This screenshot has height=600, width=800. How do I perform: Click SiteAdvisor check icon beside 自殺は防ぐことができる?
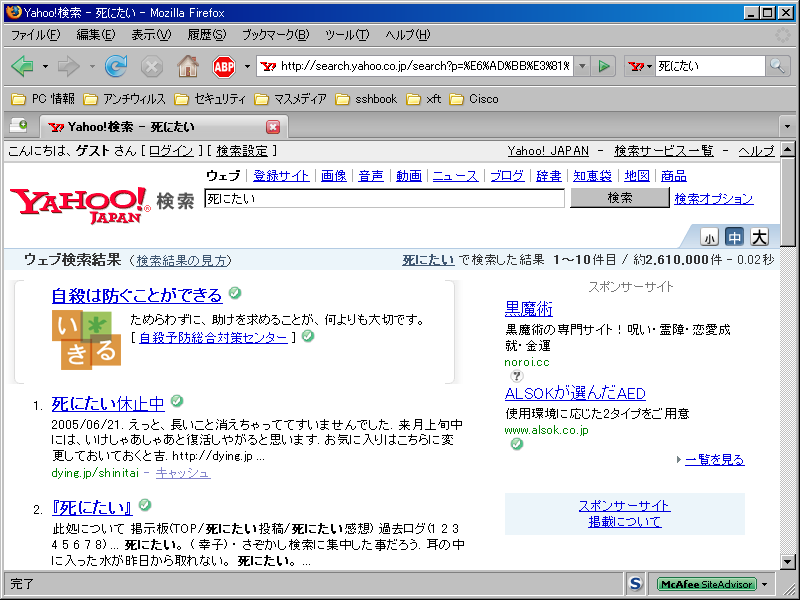(235, 293)
